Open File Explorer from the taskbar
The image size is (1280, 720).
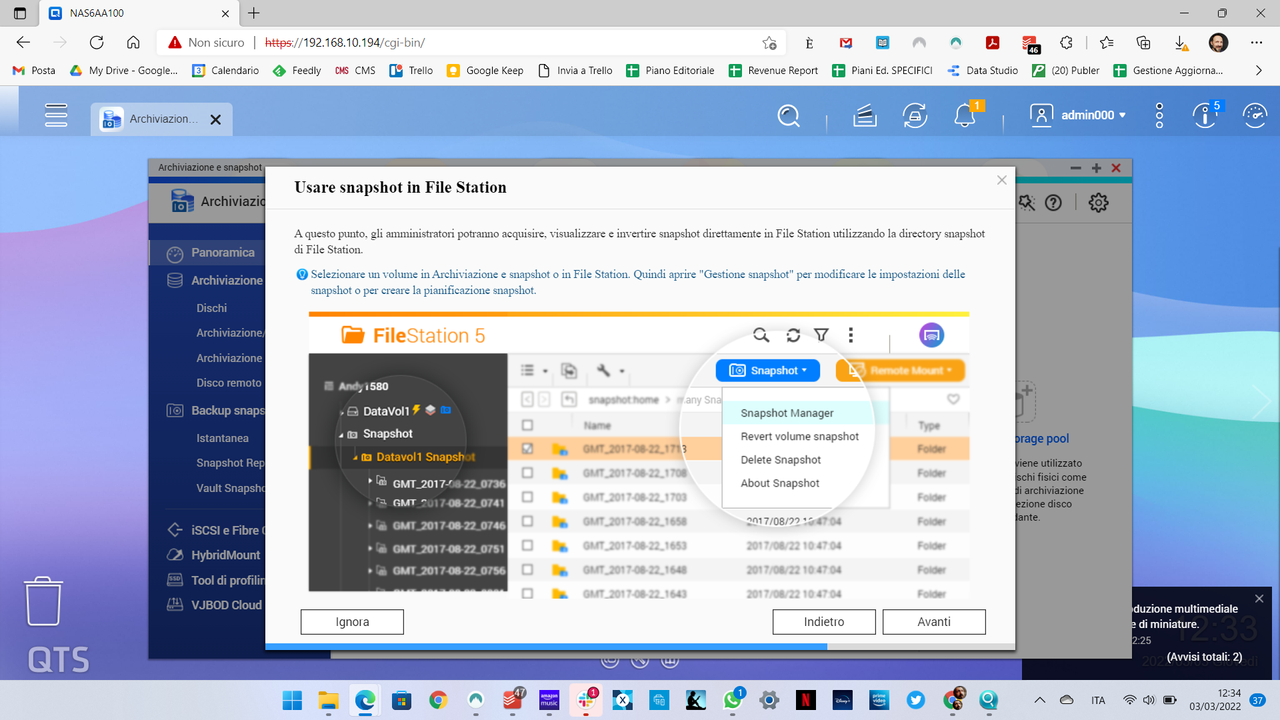point(328,700)
